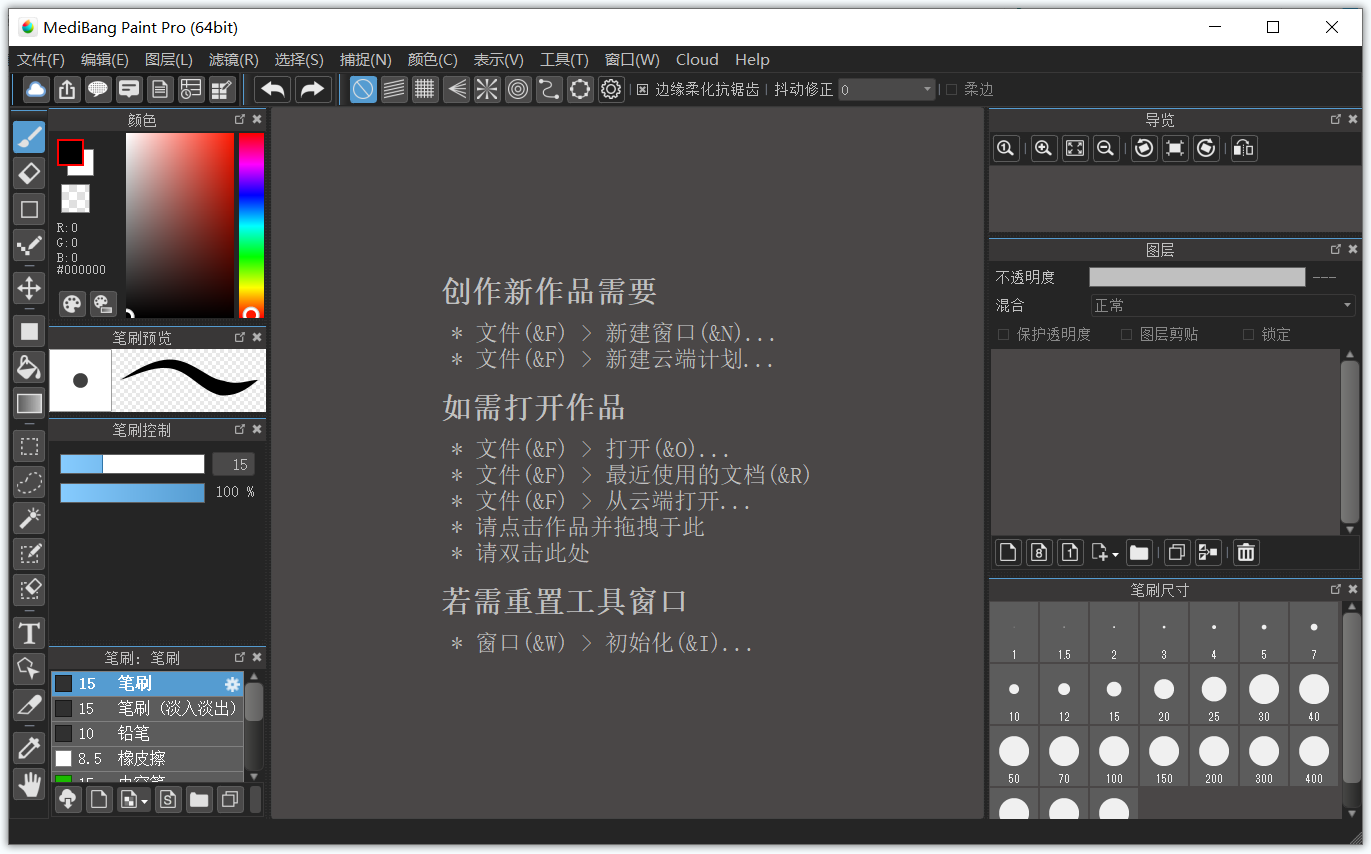Select the Text tool
The height and width of the screenshot is (854, 1371).
coord(29,633)
